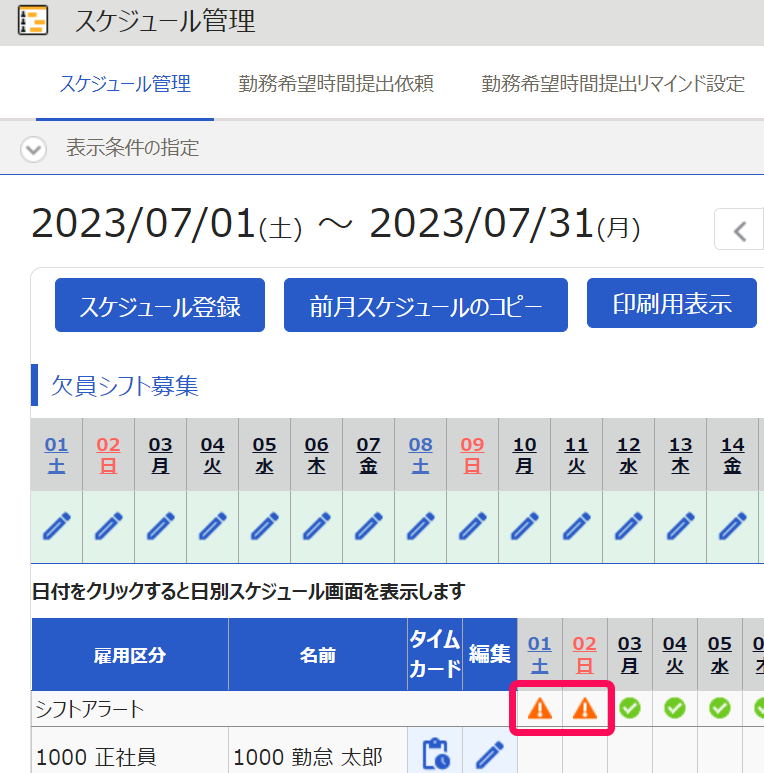Edit vacancy shift for day 13 pencil

click(681, 526)
